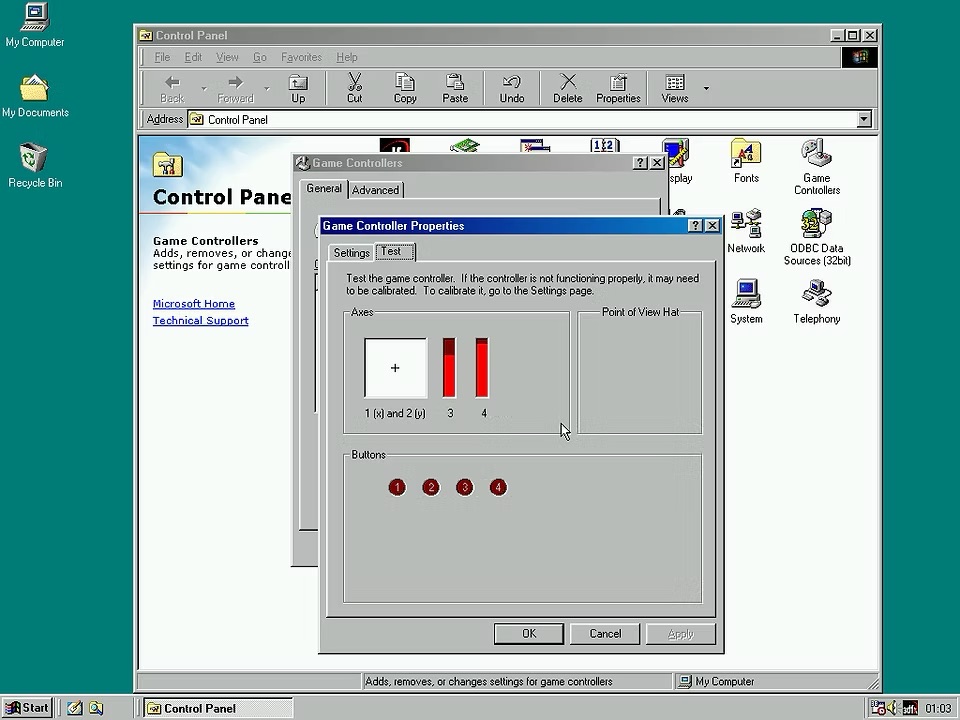Click the volume speaker tray icon
Image resolution: width=960 pixels, height=720 pixels.
point(893,708)
